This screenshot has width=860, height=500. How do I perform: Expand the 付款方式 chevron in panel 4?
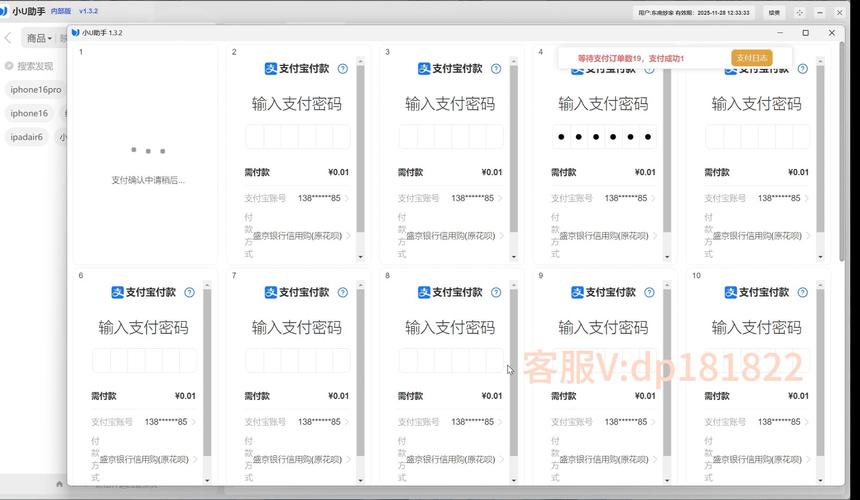(655, 236)
